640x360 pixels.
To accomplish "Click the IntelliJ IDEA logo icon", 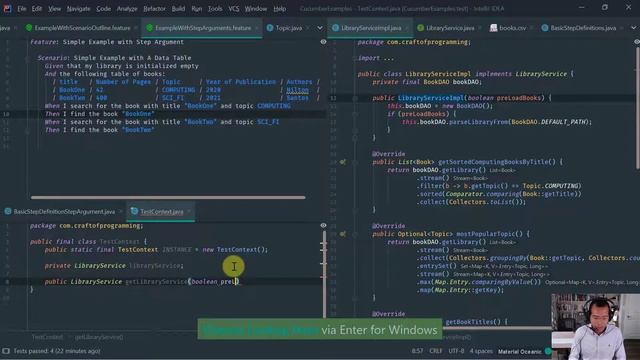I will (x=7, y=8).
